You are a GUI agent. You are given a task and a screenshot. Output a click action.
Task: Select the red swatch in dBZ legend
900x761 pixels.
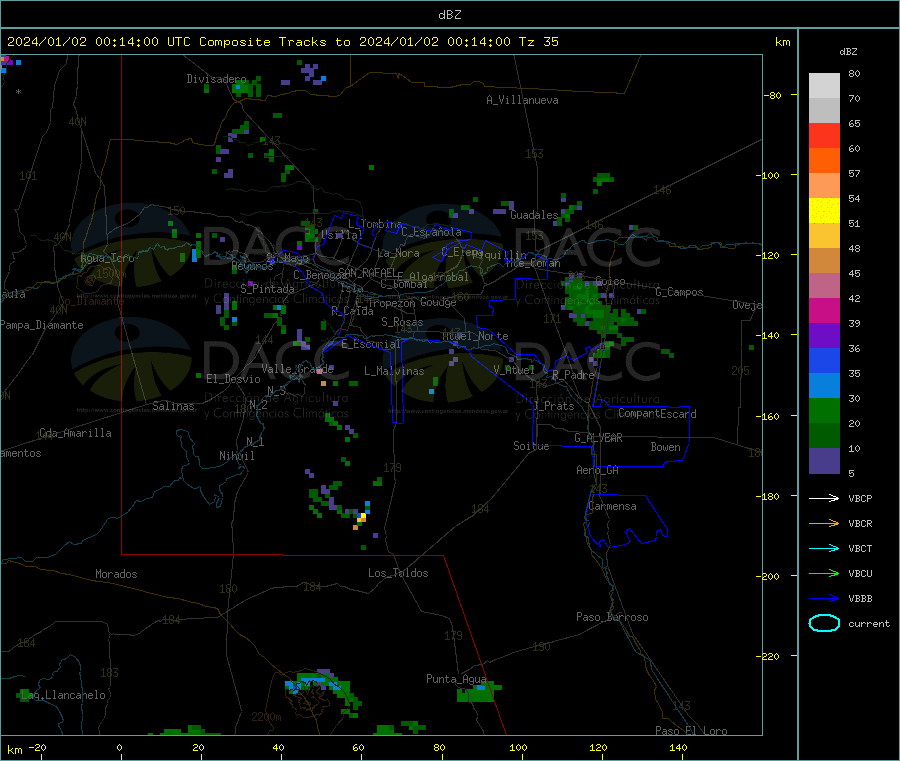coord(824,135)
